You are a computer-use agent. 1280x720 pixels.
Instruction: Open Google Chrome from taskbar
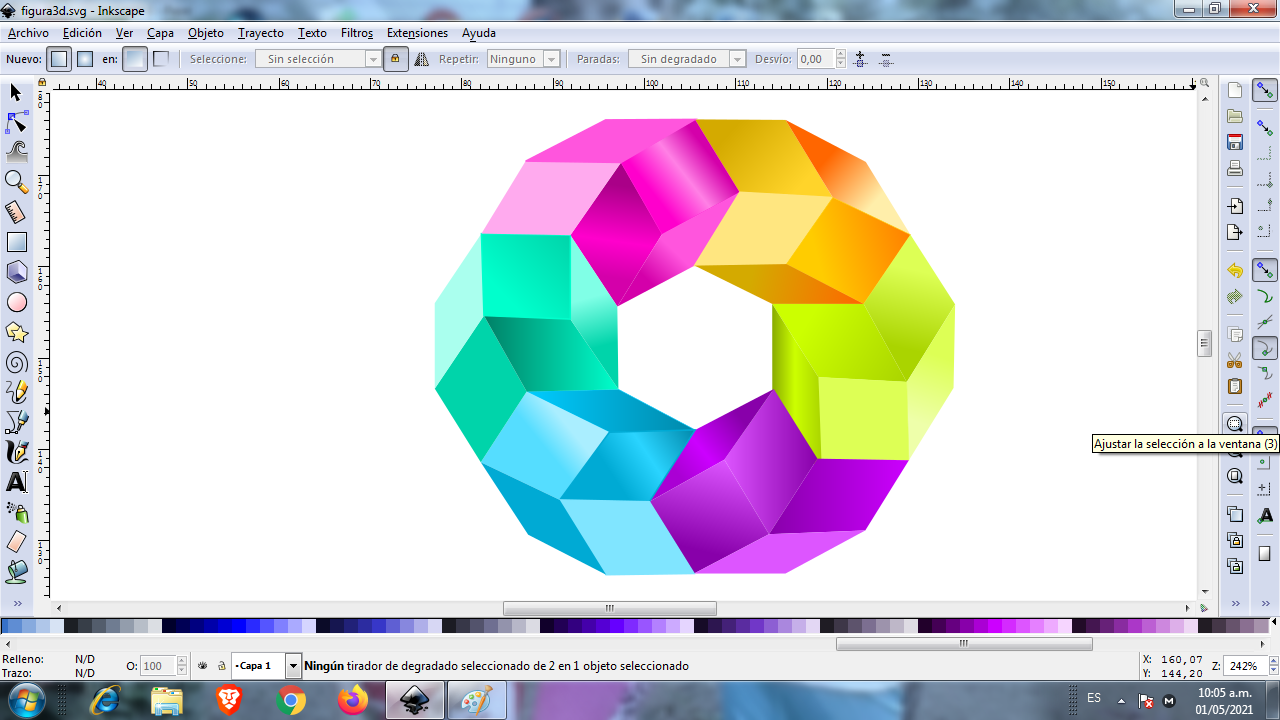point(291,700)
